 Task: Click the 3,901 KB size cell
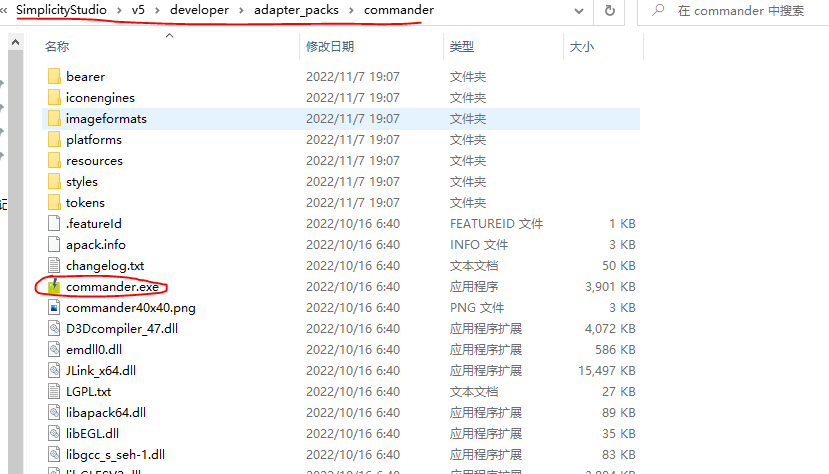[x=610, y=286]
